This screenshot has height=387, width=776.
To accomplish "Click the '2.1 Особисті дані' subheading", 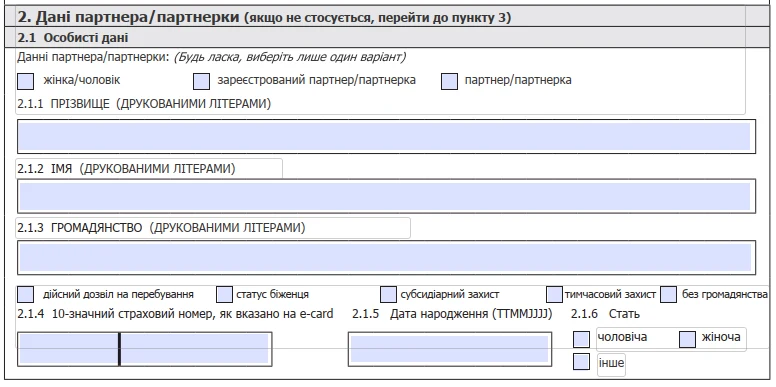I will click(73, 38).
